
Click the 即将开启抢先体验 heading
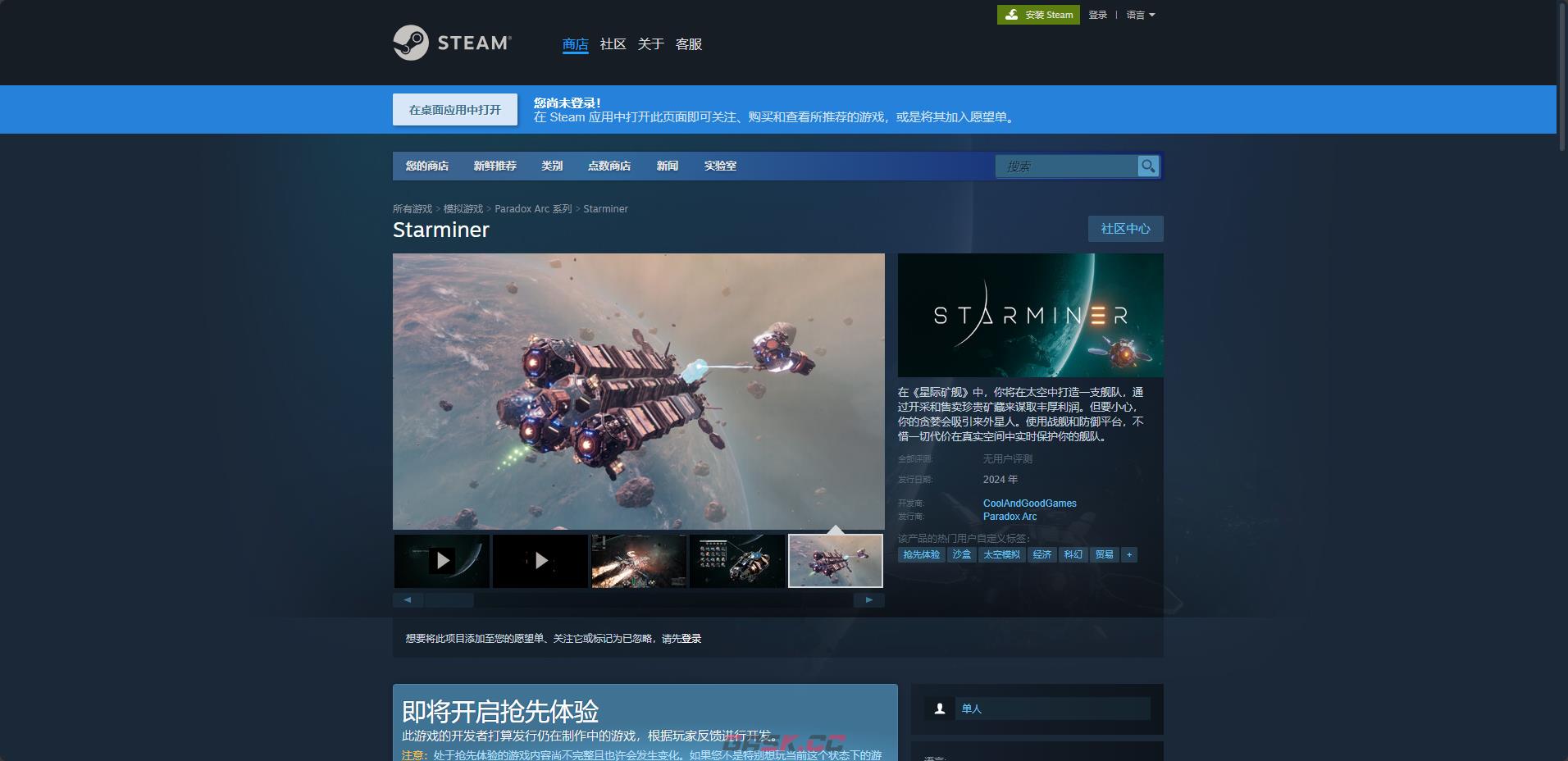tap(500, 711)
